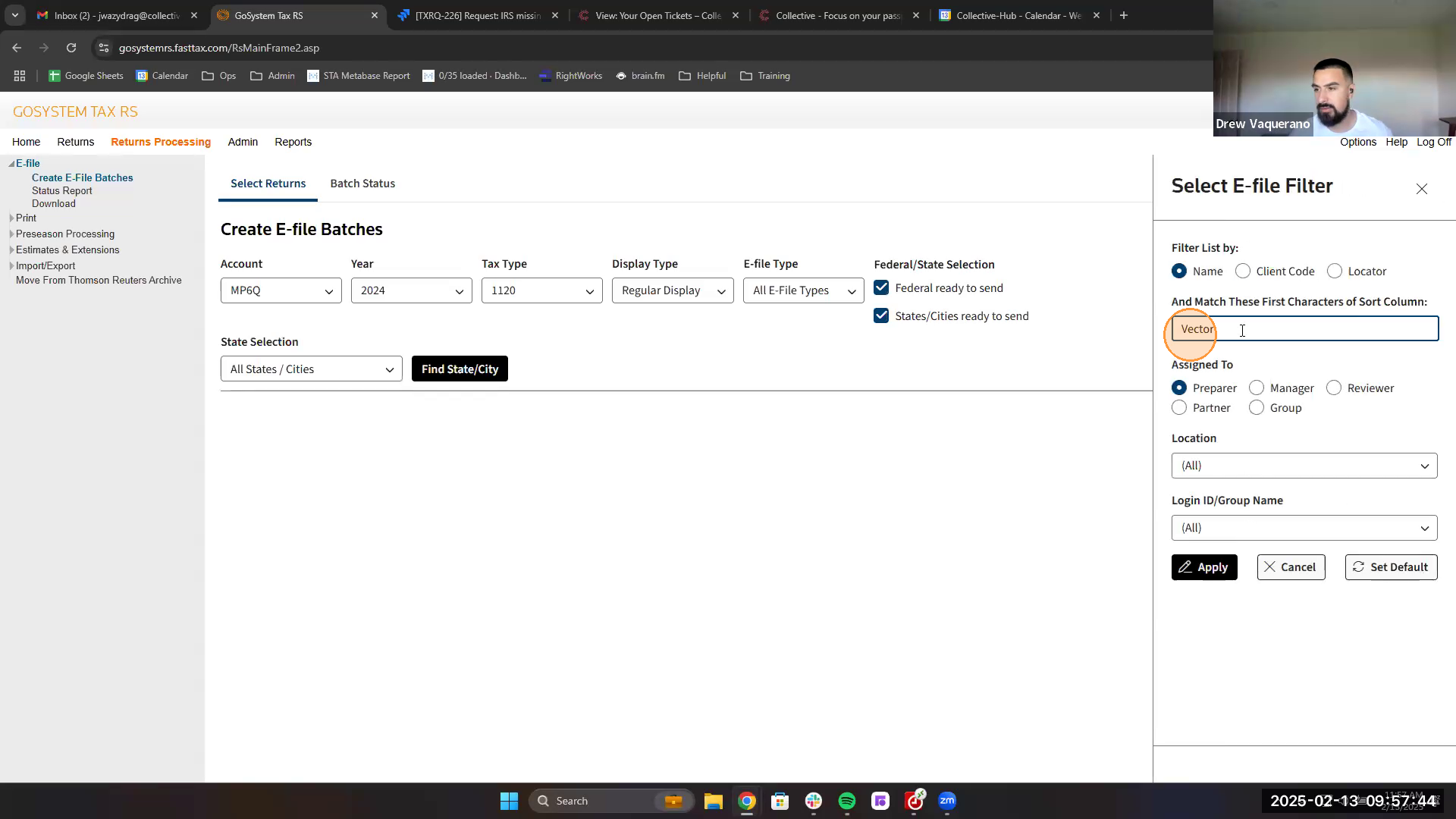The height and width of the screenshot is (819, 1456).
Task: Choose the Reviewer assigned-to option
Action: tap(1334, 388)
